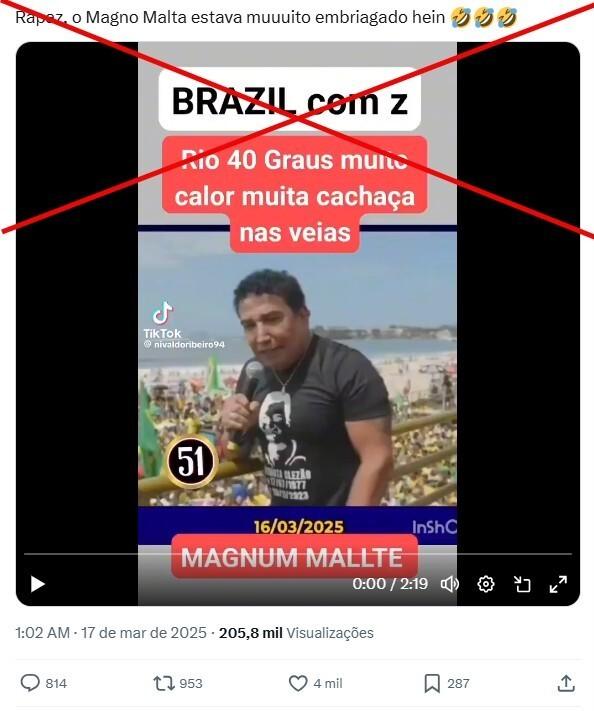Repost using the retweet arrows icon

(x=164, y=683)
